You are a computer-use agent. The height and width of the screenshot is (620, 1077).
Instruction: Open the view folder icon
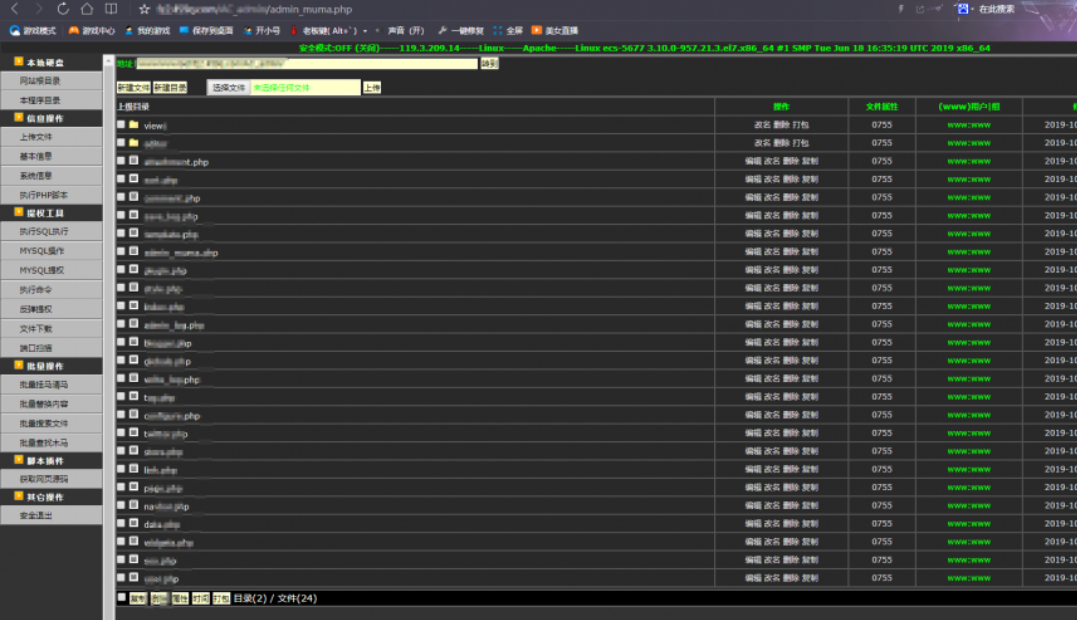coord(134,125)
